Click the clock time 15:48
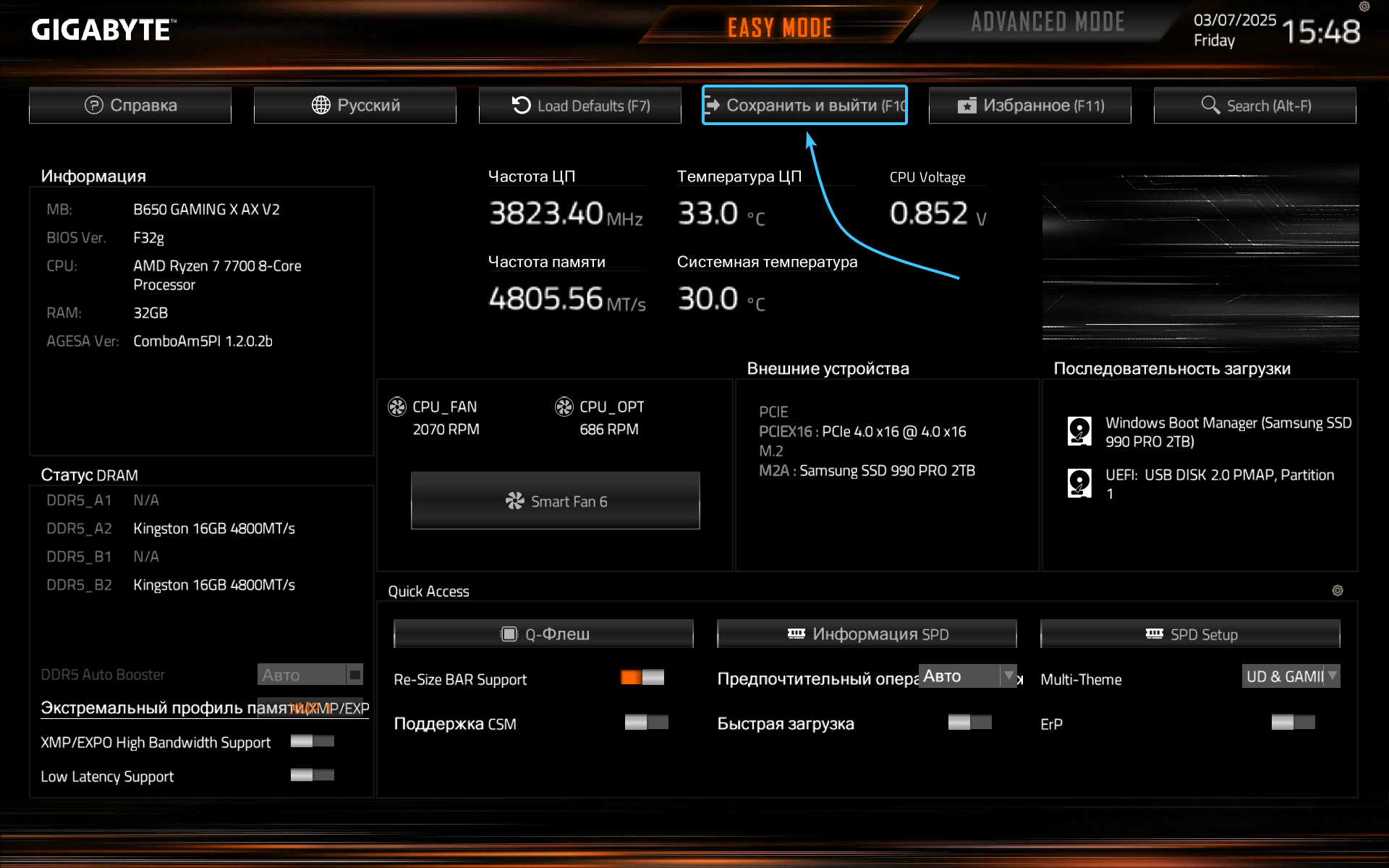 1321,32
